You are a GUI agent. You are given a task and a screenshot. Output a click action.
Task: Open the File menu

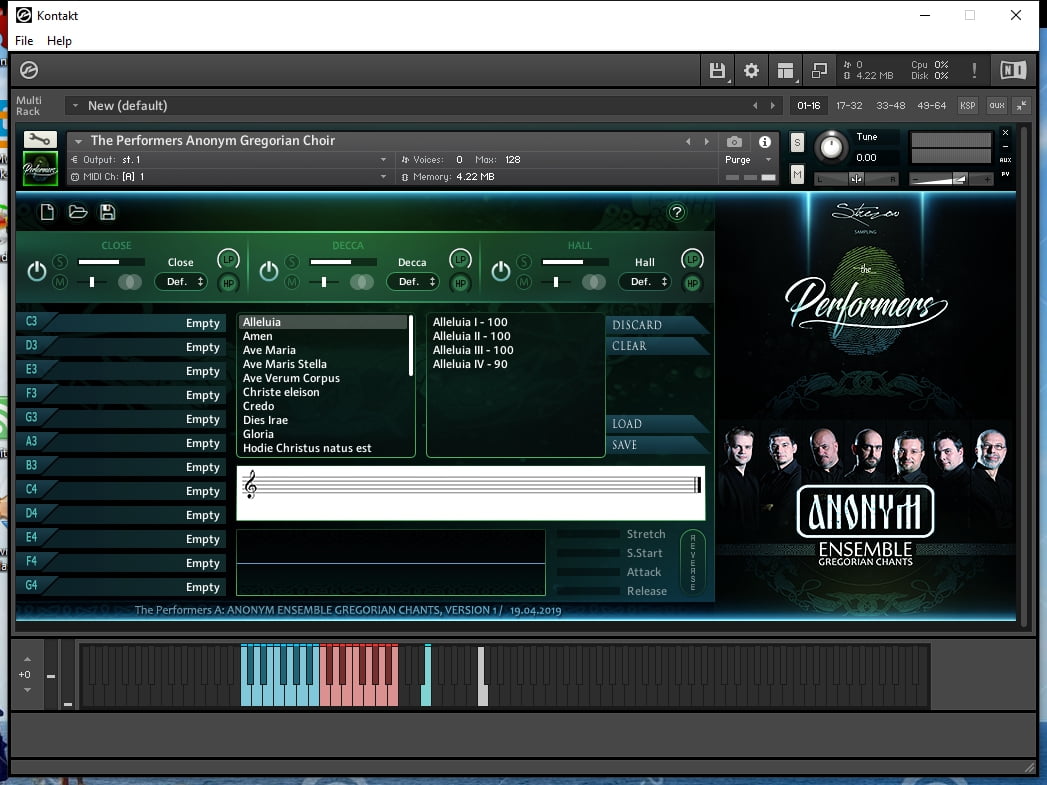[24, 41]
